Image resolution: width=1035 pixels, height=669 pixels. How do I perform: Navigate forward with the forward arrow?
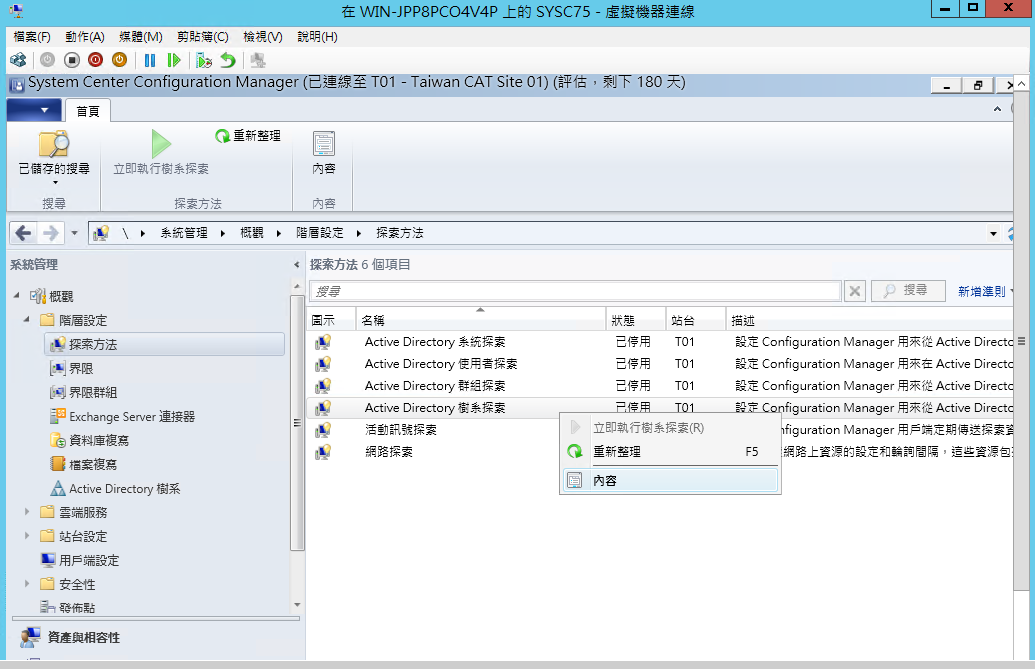[x=50, y=233]
